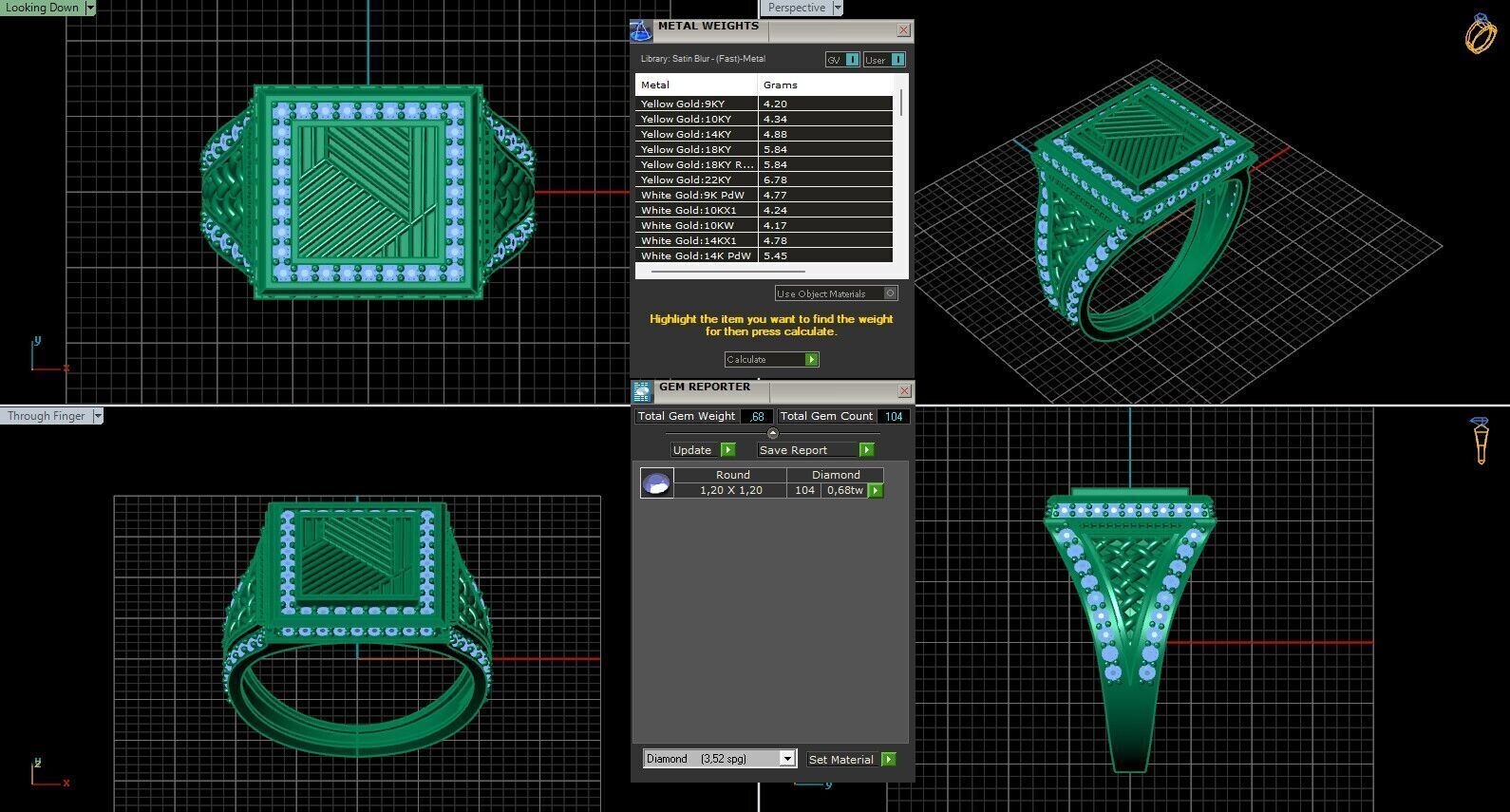Open the Perspective viewport dropdown arrow
The width and height of the screenshot is (1510, 812).
pyautogui.click(x=838, y=8)
